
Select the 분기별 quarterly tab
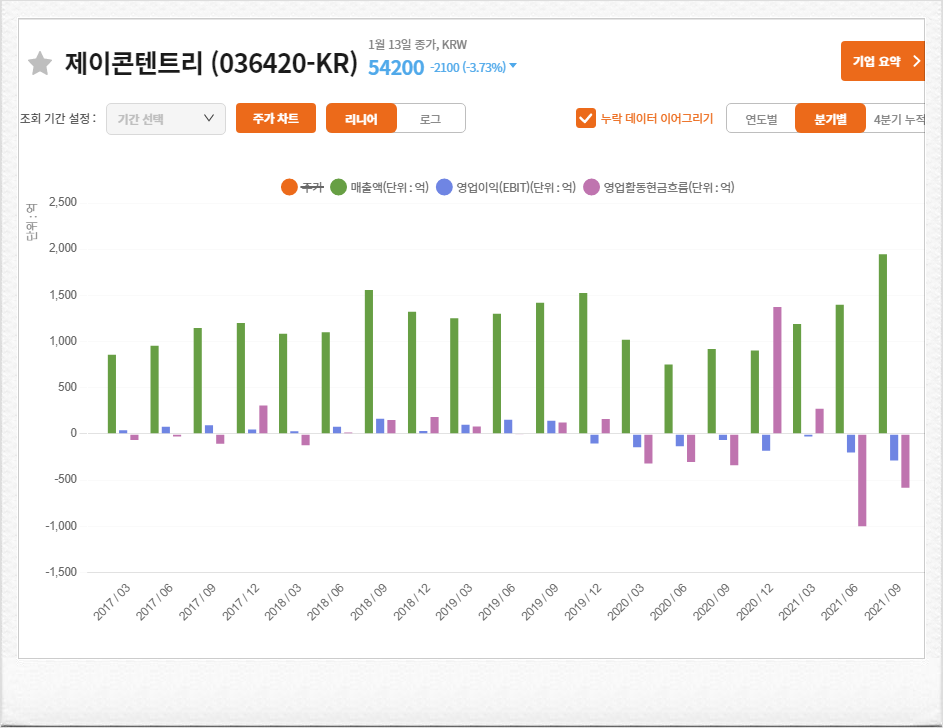831,118
